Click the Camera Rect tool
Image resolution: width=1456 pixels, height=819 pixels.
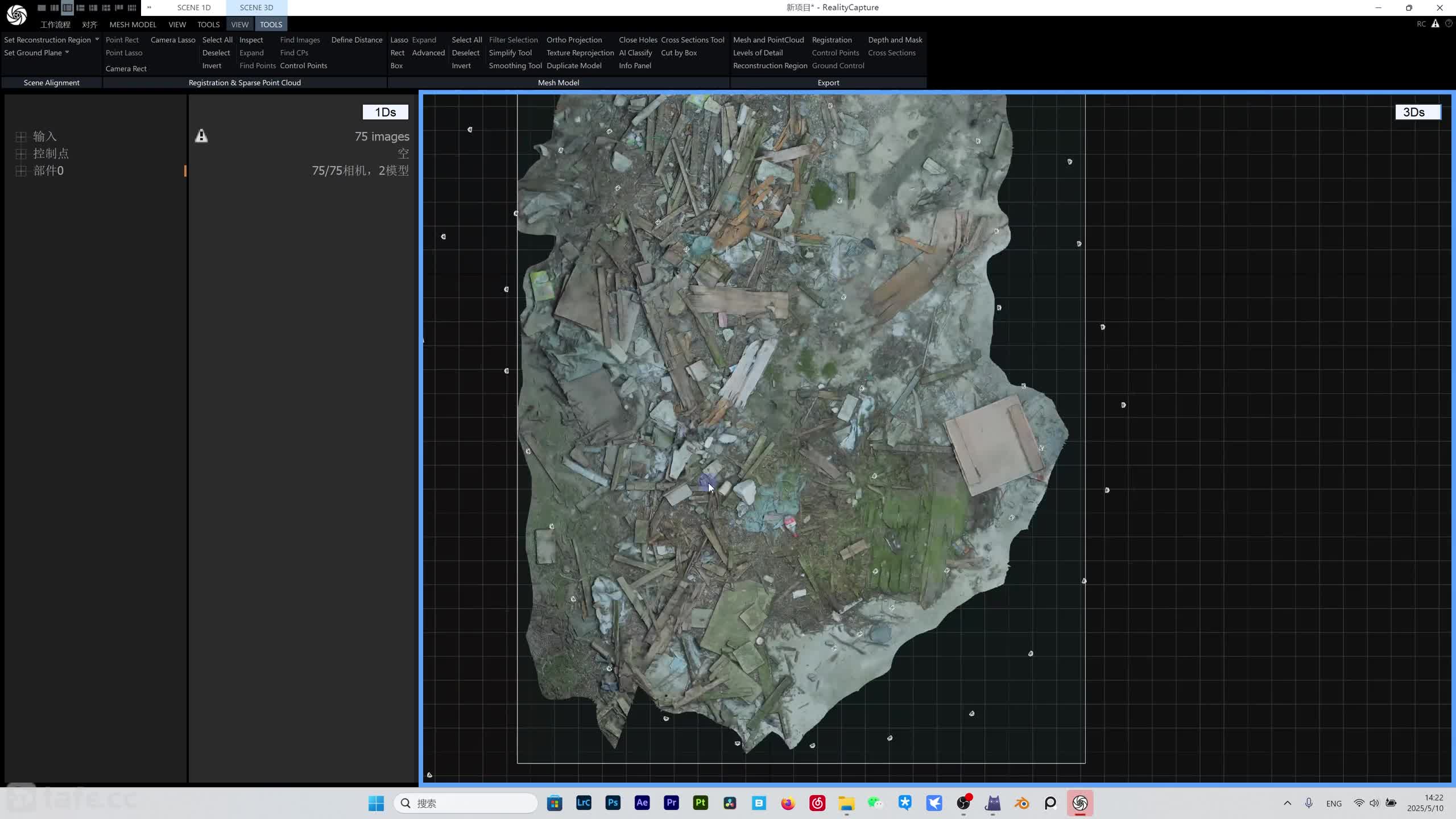[126, 68]
